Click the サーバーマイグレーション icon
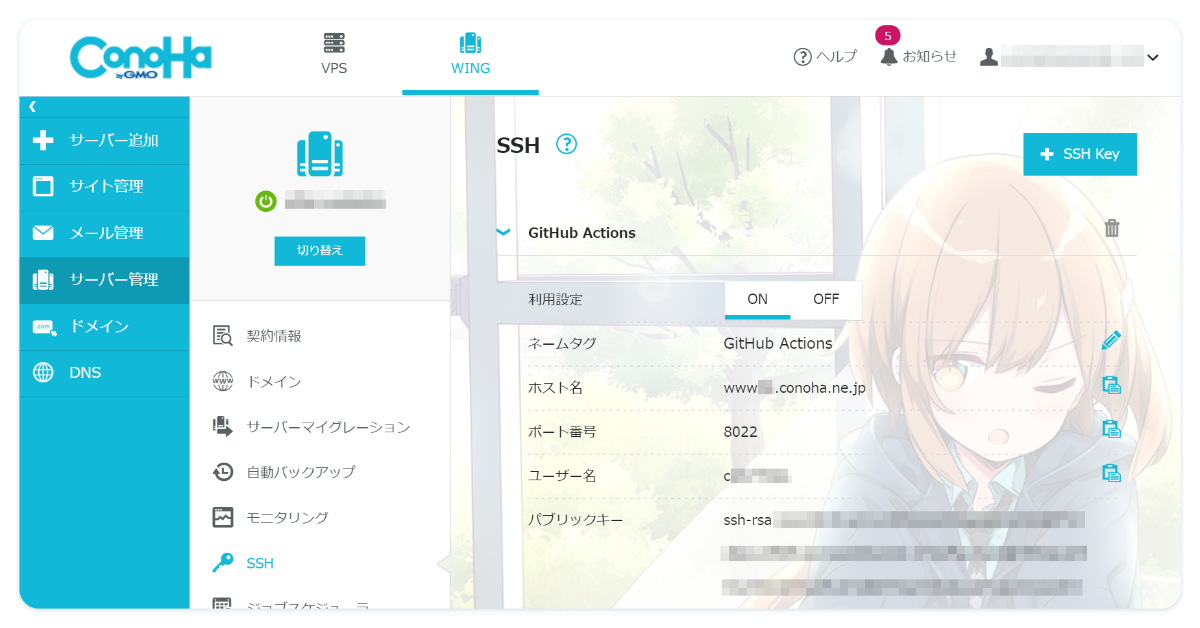The image size is (1200, 628). [x=223, y=427]
